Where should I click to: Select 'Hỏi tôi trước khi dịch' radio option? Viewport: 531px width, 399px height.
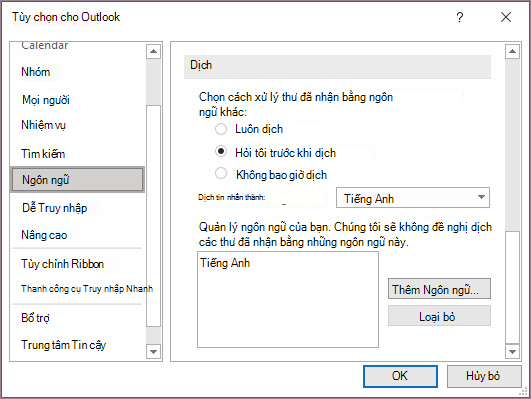(221, 151)
